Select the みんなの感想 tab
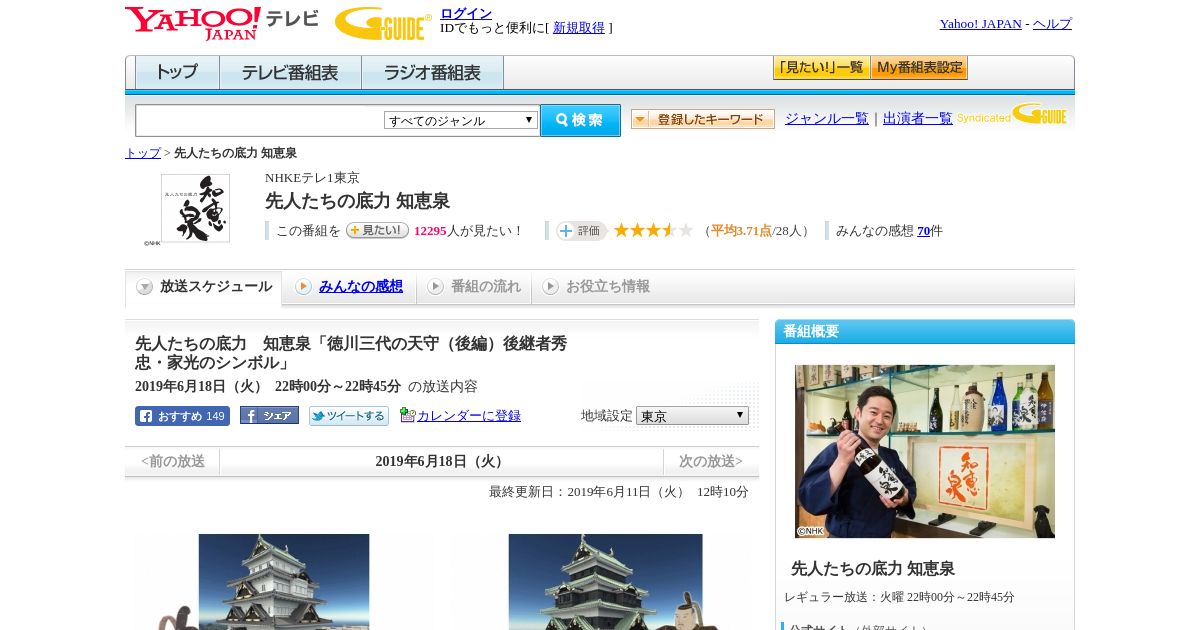Screen dimensions: 1200x630 tap(349, 287)
